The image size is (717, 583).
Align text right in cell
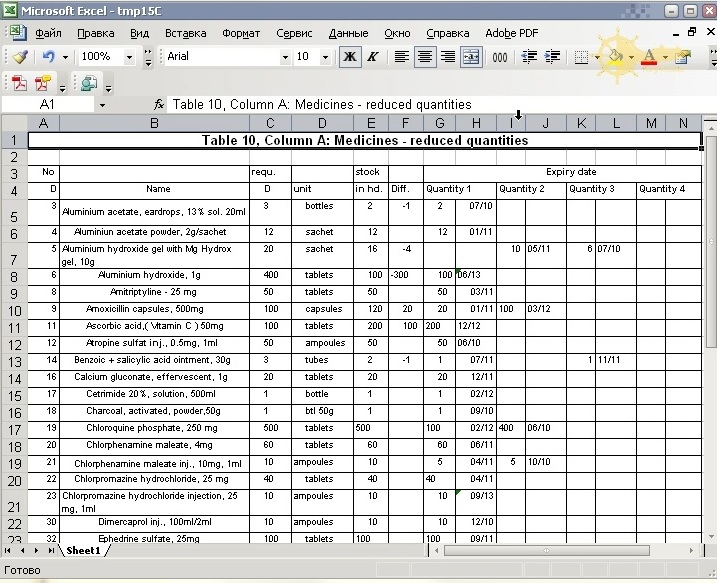[x=448, y=57]
